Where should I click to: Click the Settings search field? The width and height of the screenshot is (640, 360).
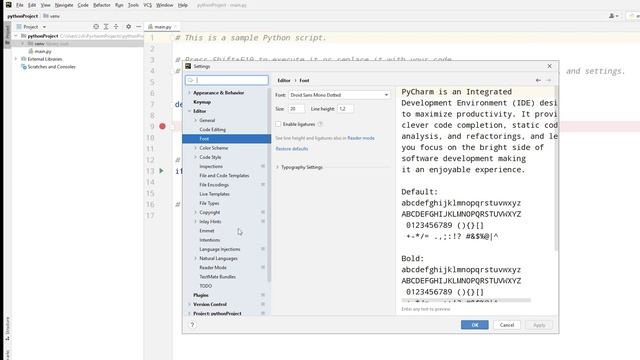coord(227,80)
